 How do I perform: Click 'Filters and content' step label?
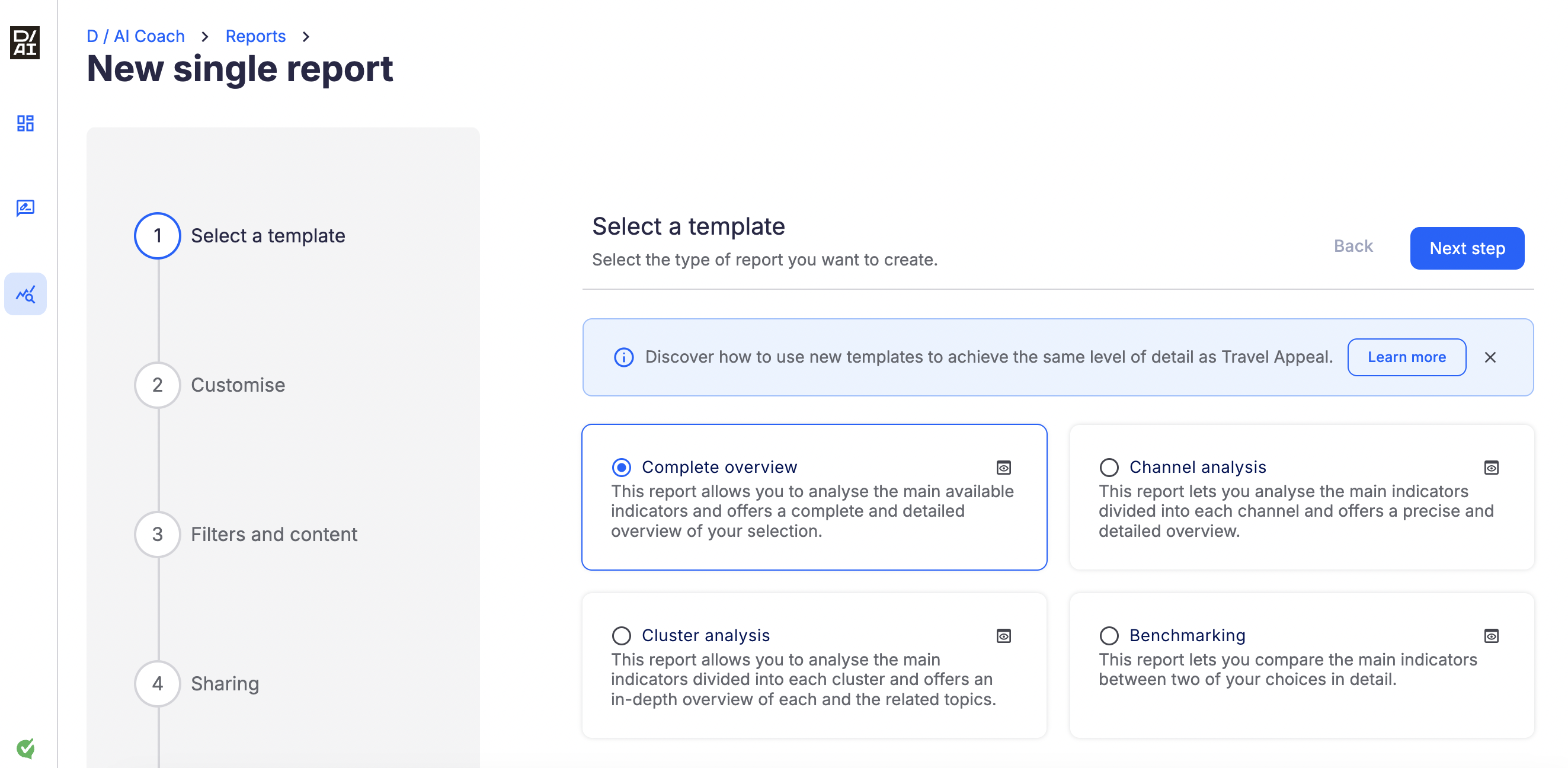(x=274, y=535)
